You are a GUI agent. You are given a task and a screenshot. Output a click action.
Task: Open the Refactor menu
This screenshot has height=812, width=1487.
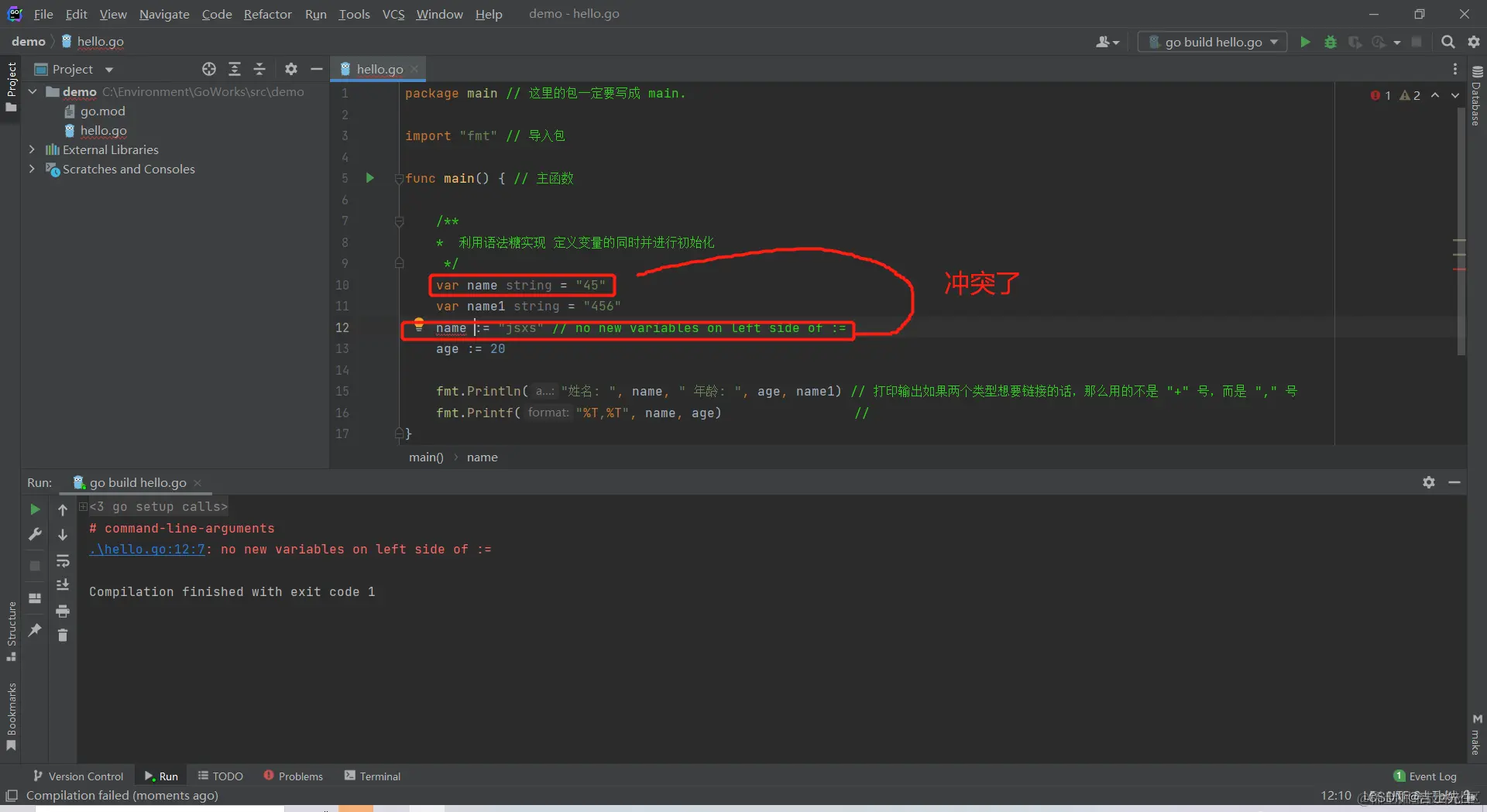[x=267, y=14]
